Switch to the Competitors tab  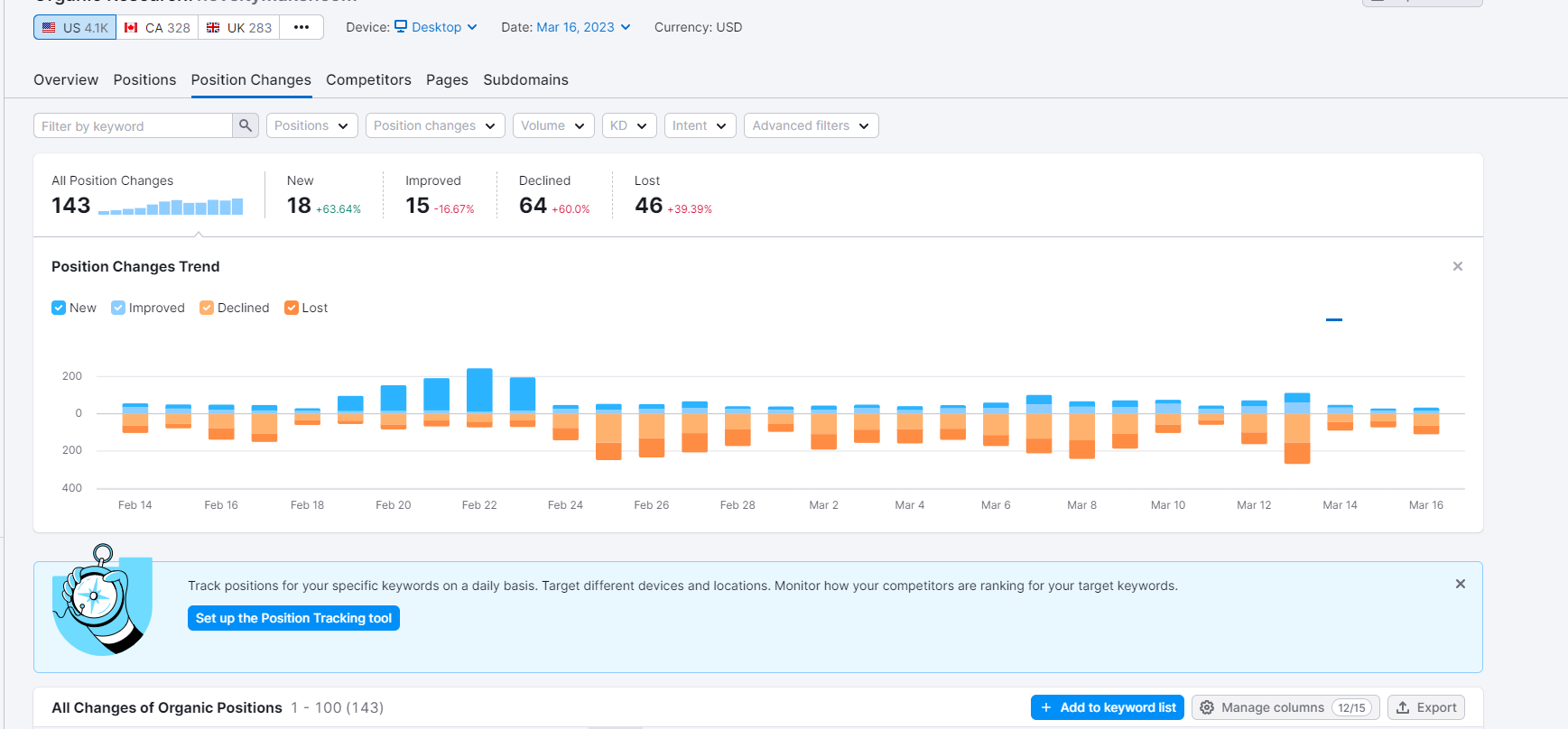368,79
